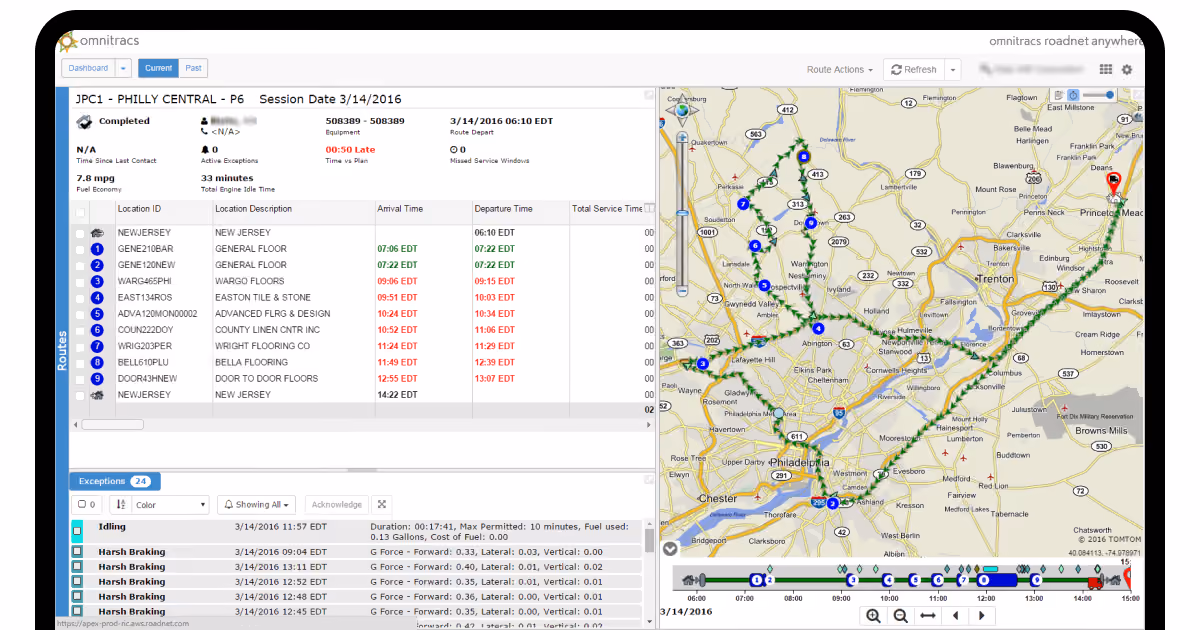The height and width of the screenshot is (630, 1200).
Task: Open the Dashboard dropdown arrow
Action: pos(124,68)
